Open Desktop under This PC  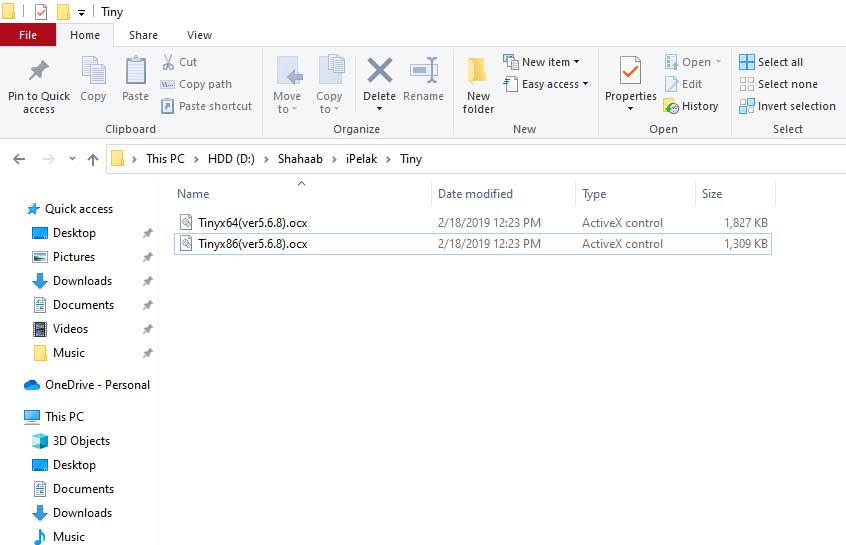[74, 465]
